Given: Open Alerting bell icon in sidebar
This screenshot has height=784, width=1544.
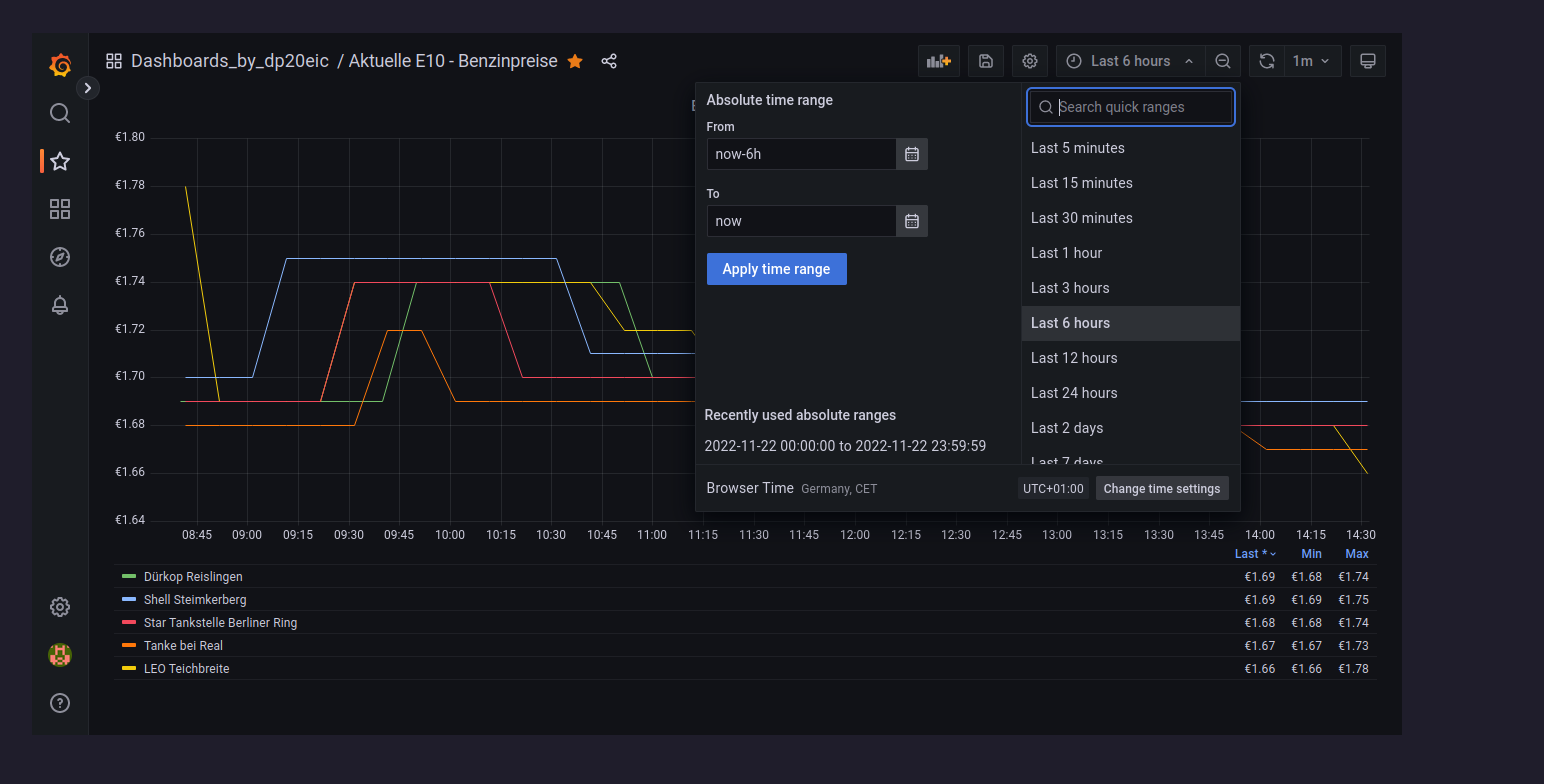Looking at the screenshot, I should pos(60,305).
